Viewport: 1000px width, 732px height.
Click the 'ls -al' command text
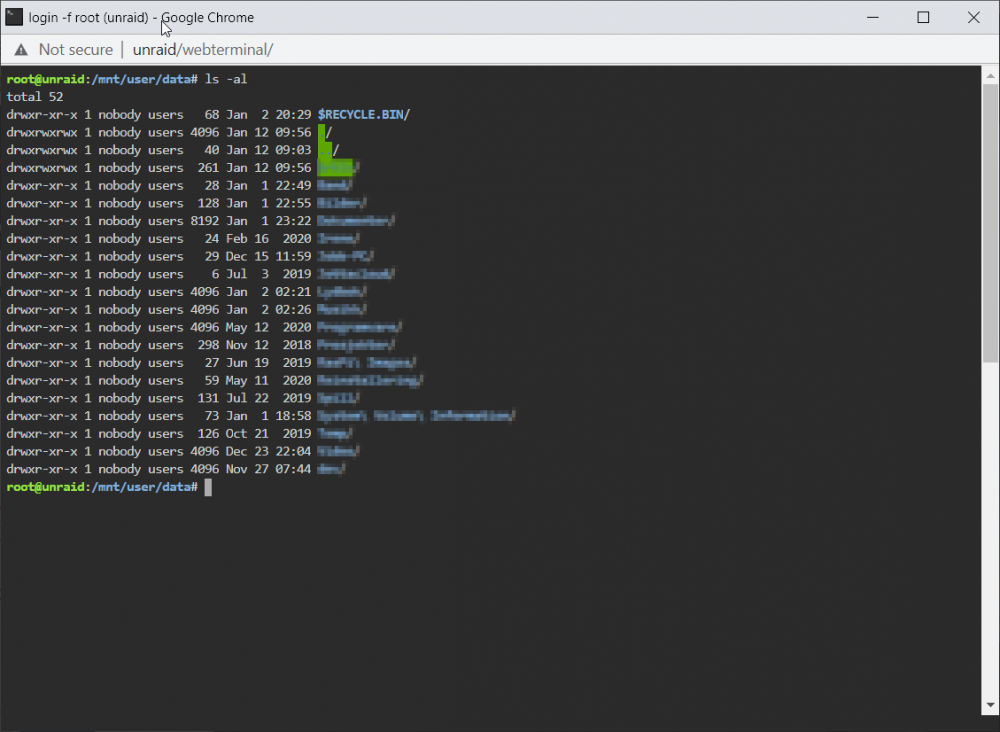tap(226, 79)
